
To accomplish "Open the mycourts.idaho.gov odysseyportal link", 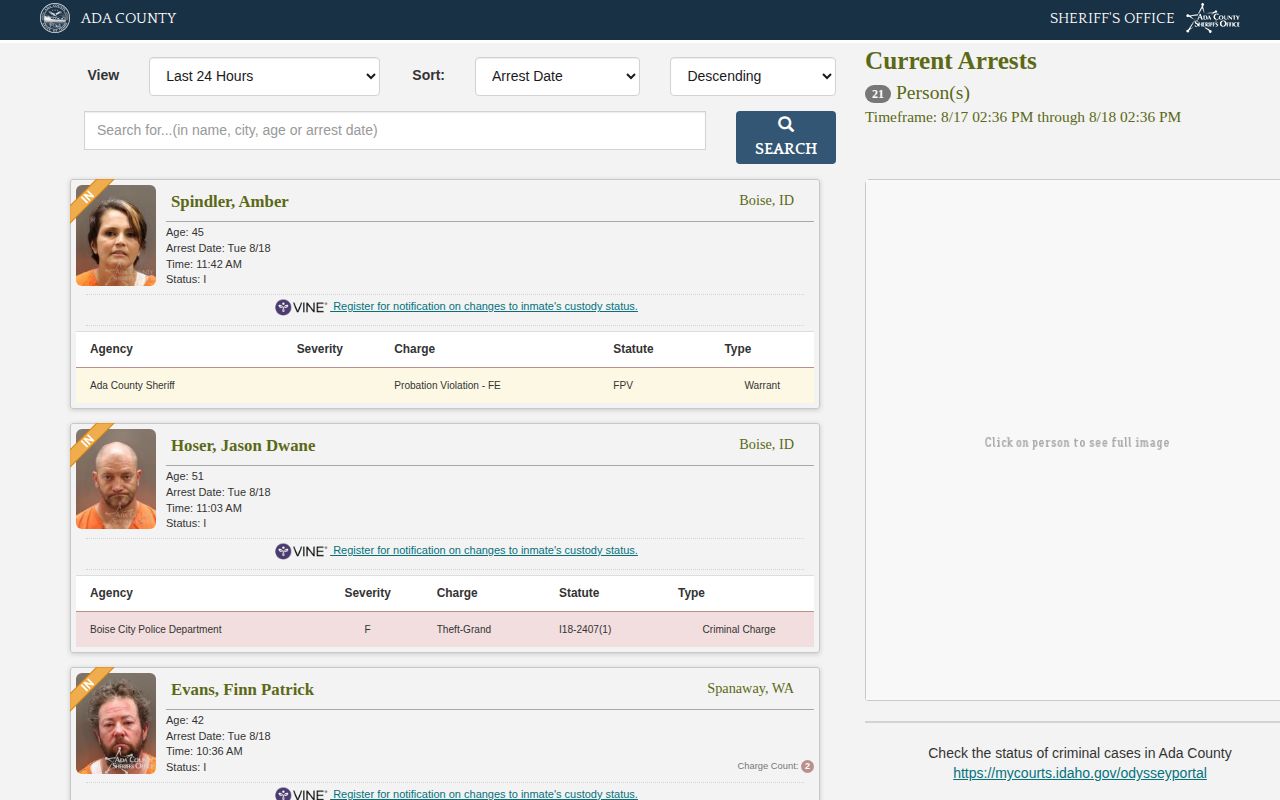I will [x=1080, y=773].
